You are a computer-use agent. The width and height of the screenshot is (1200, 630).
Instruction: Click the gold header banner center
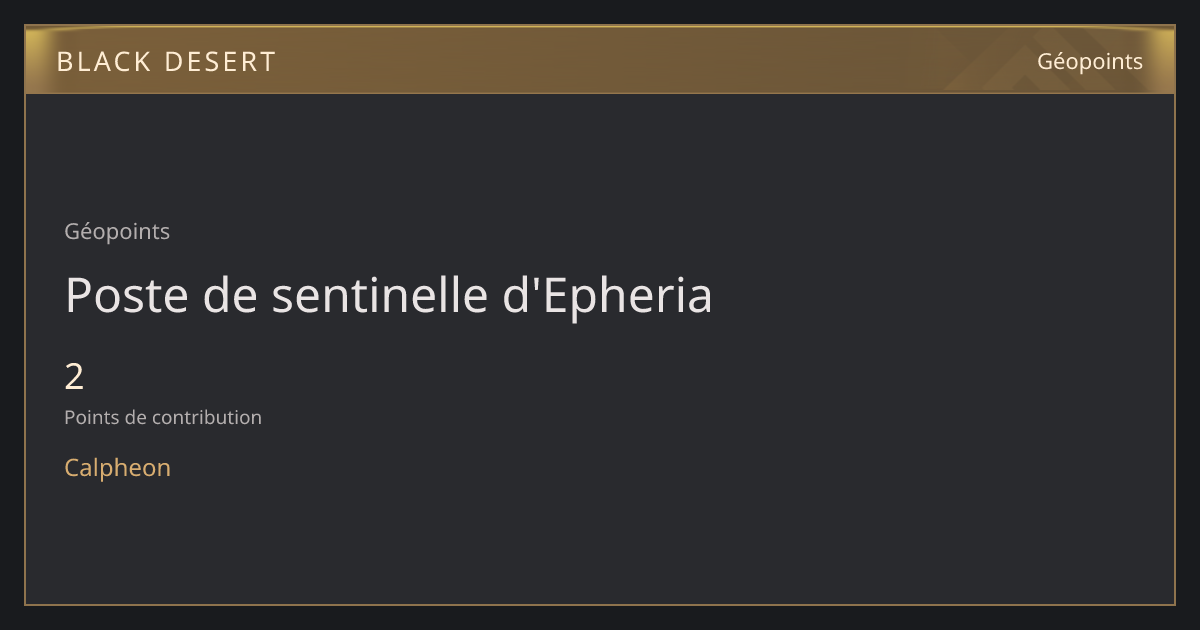click(600, 60)
